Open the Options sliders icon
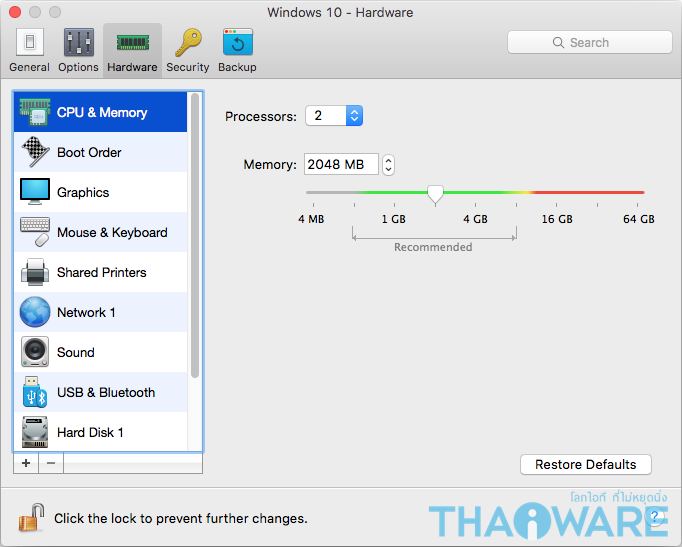The width and height of the screenshot is (682, 547). (x=79, y=42)
